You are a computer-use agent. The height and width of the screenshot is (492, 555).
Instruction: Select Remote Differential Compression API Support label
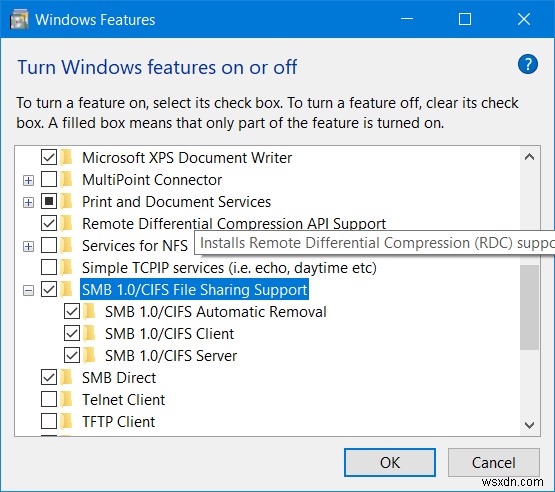(x=234, y=223)
